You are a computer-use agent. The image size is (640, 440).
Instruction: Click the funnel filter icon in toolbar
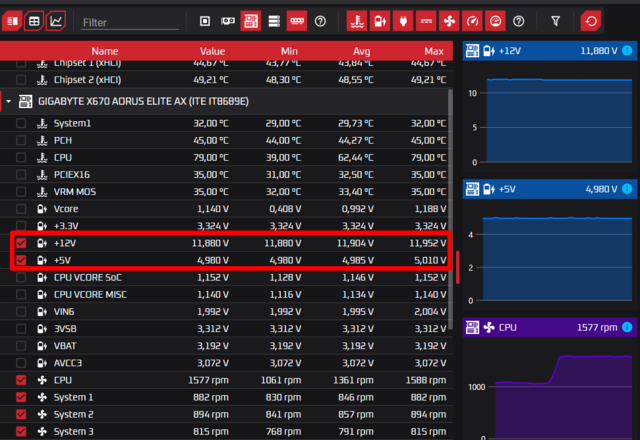click(555, 20)
